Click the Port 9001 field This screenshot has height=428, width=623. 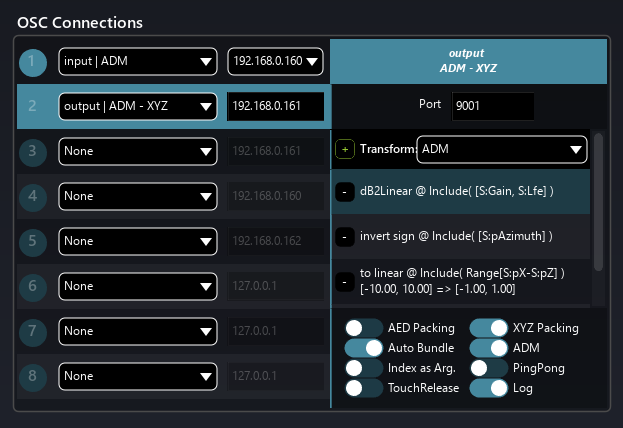[x=492, y=105]
